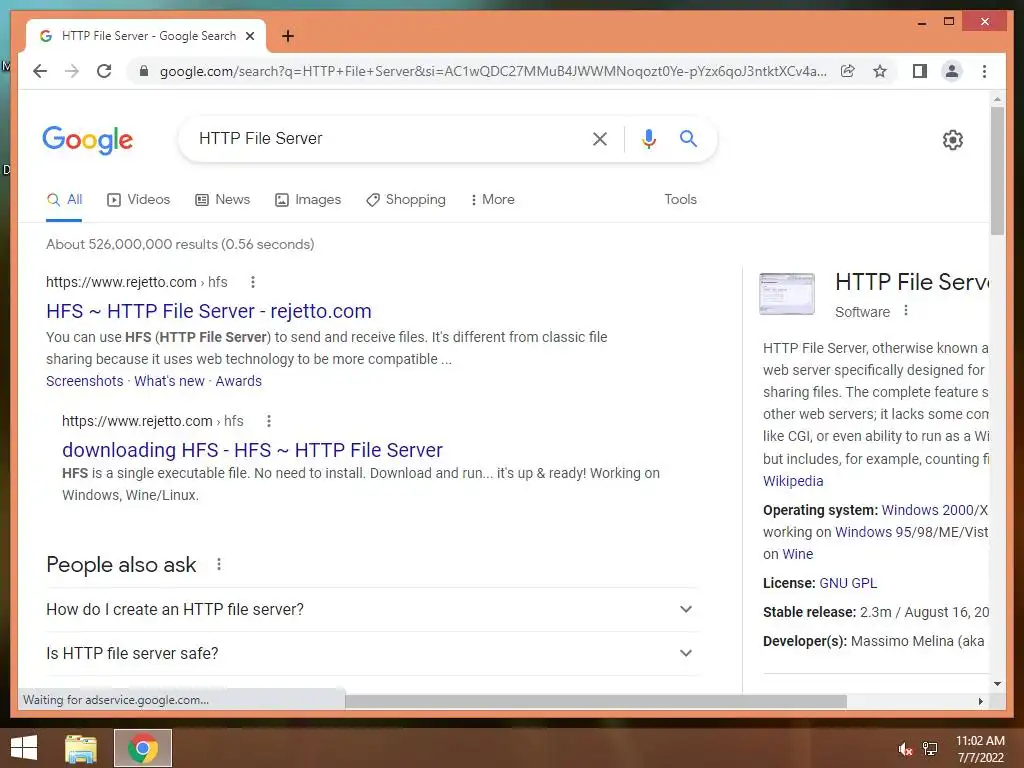Open File Explorer from taskbar
The width and height of the screenshot is (1024, 768).
point(81,748)
